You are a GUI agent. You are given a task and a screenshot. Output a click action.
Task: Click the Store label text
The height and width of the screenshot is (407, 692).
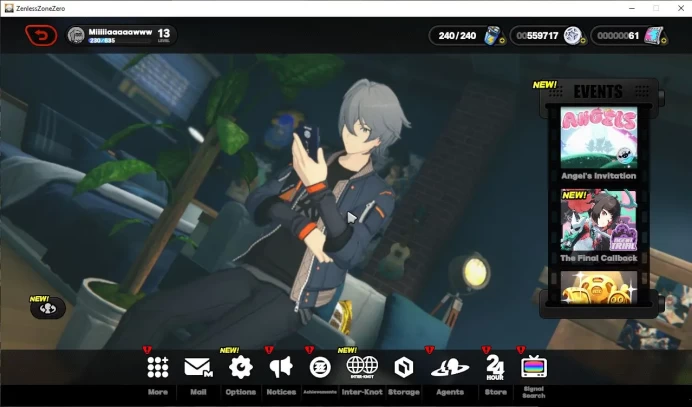[x=495, y=392]
